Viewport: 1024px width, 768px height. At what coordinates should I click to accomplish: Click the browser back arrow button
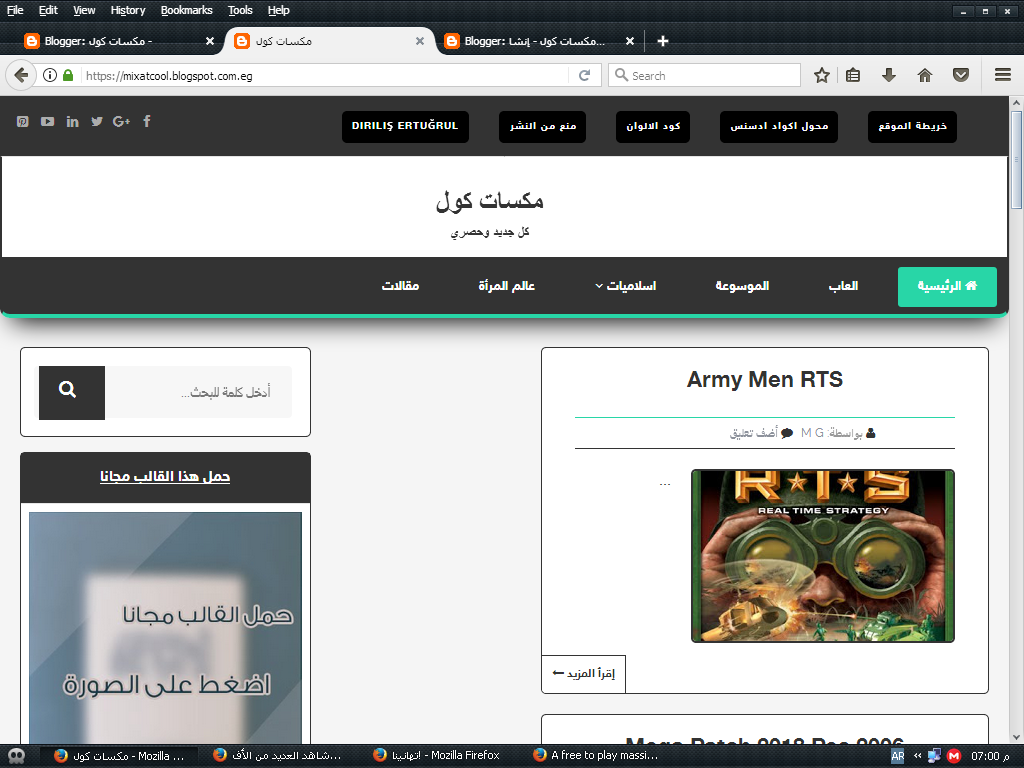tap(21, 75)
